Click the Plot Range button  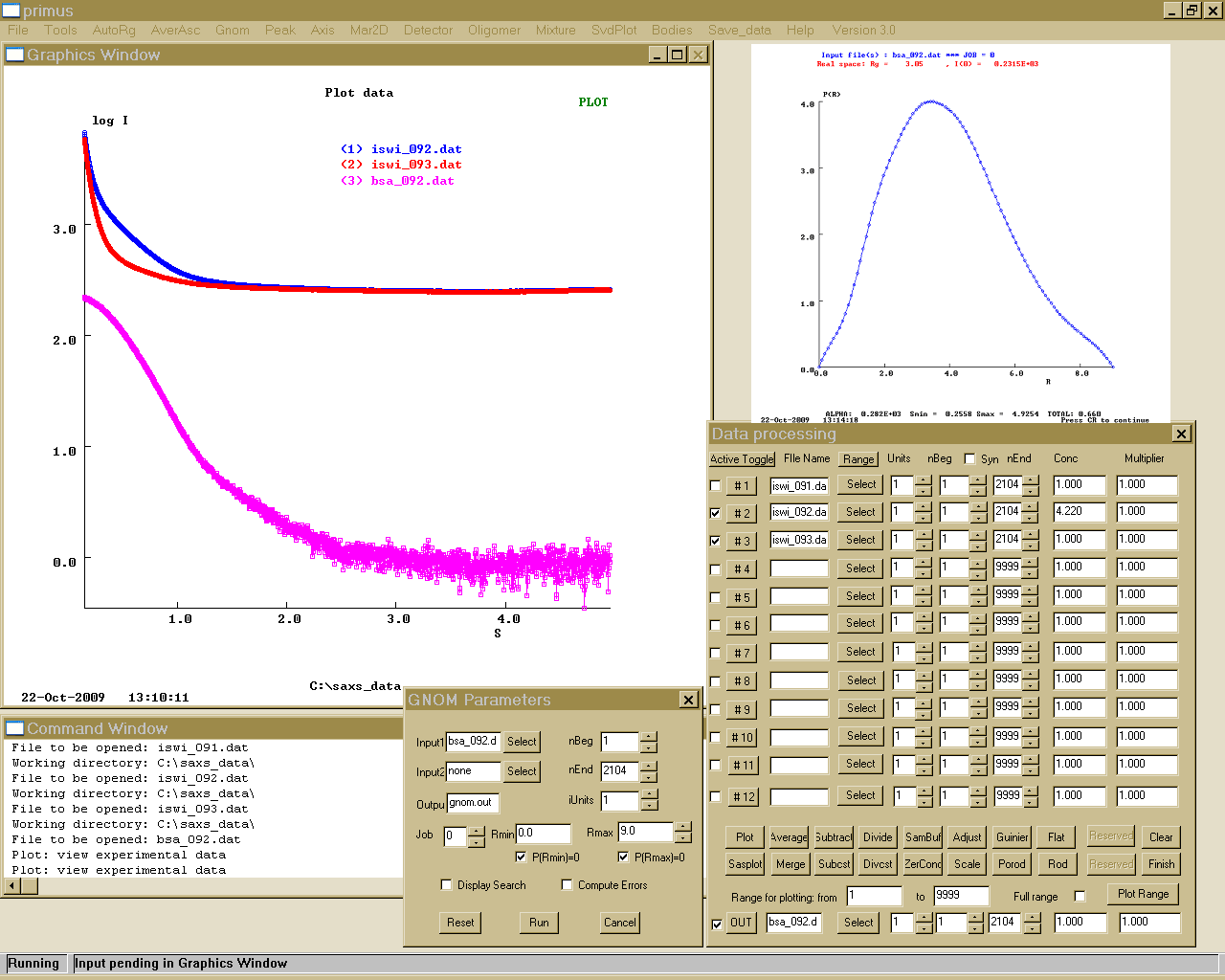coord(1143,894)
